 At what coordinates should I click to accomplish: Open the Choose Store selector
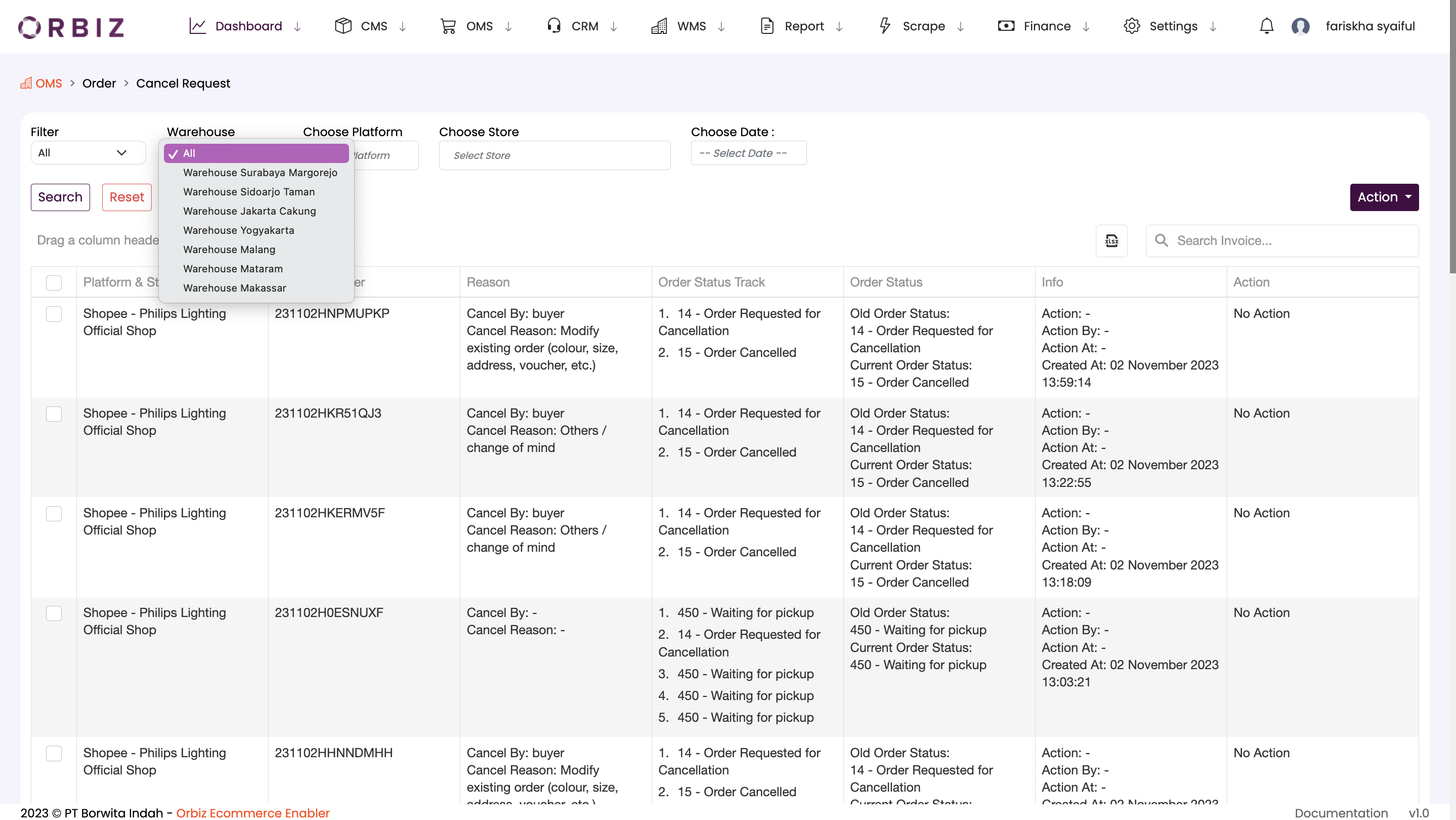click(x=554, y=155)
